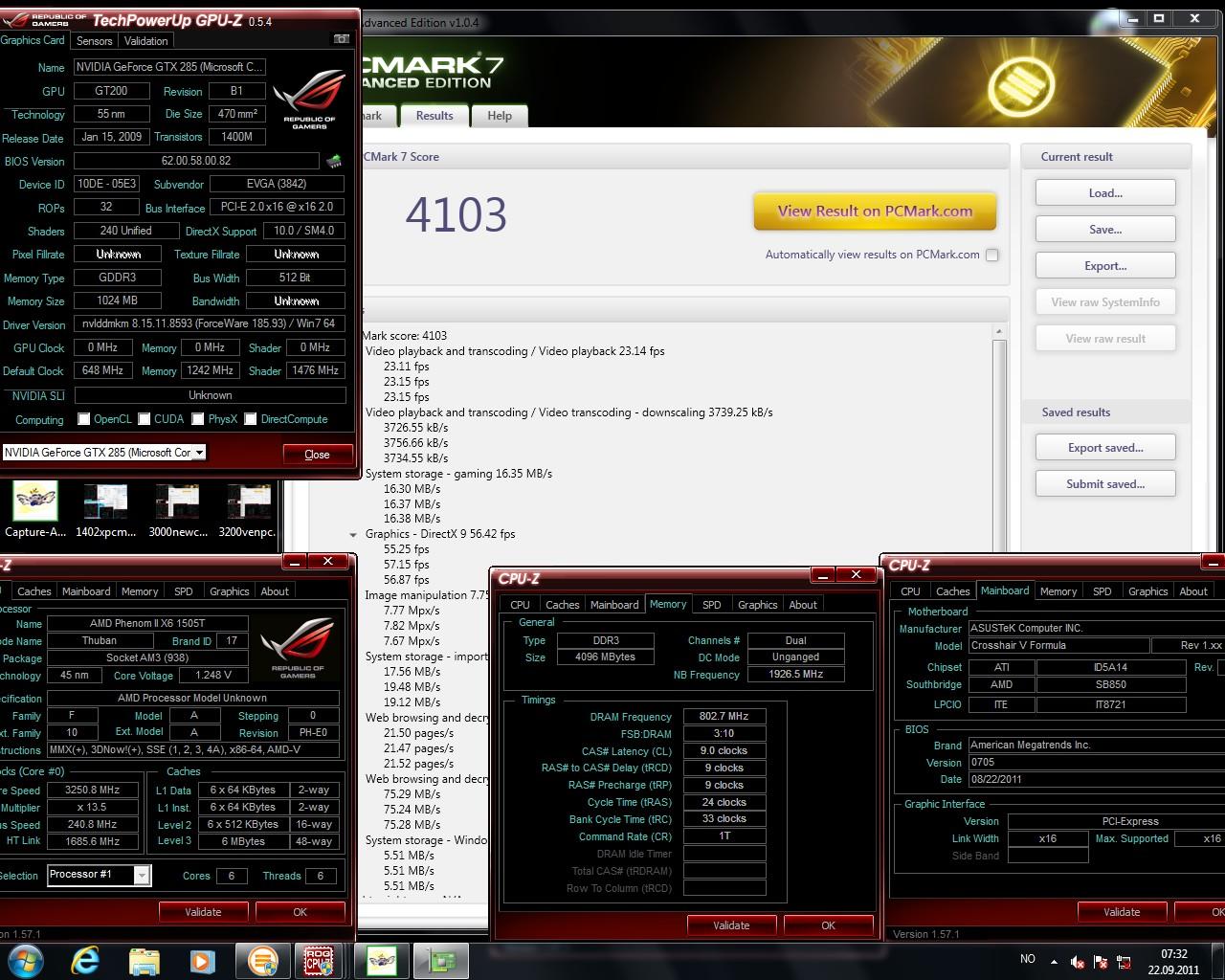
Task: Open the Capture-A desktop icon
Action: 35,510
